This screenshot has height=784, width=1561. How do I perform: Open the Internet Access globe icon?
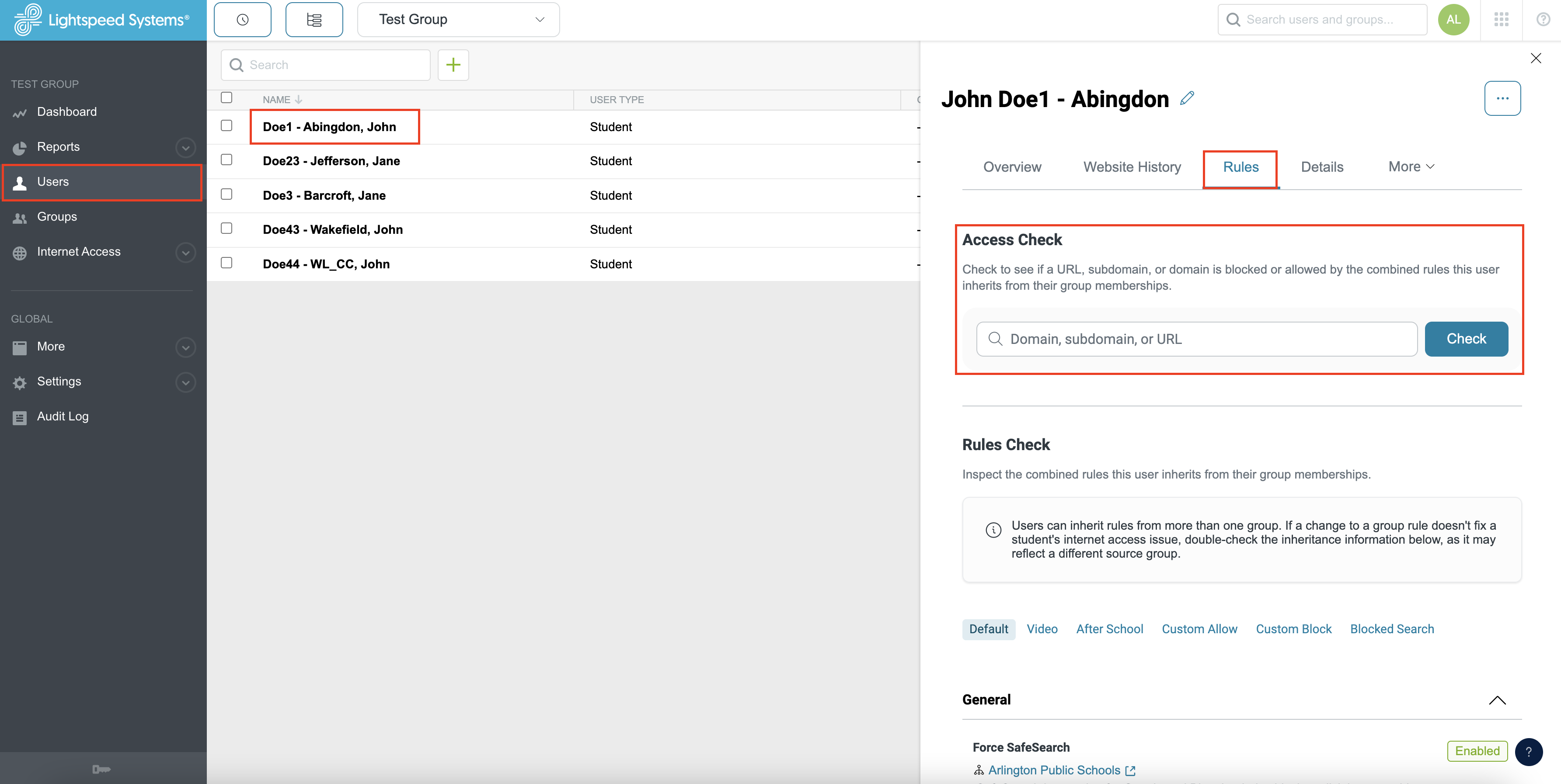coord(20,252)
